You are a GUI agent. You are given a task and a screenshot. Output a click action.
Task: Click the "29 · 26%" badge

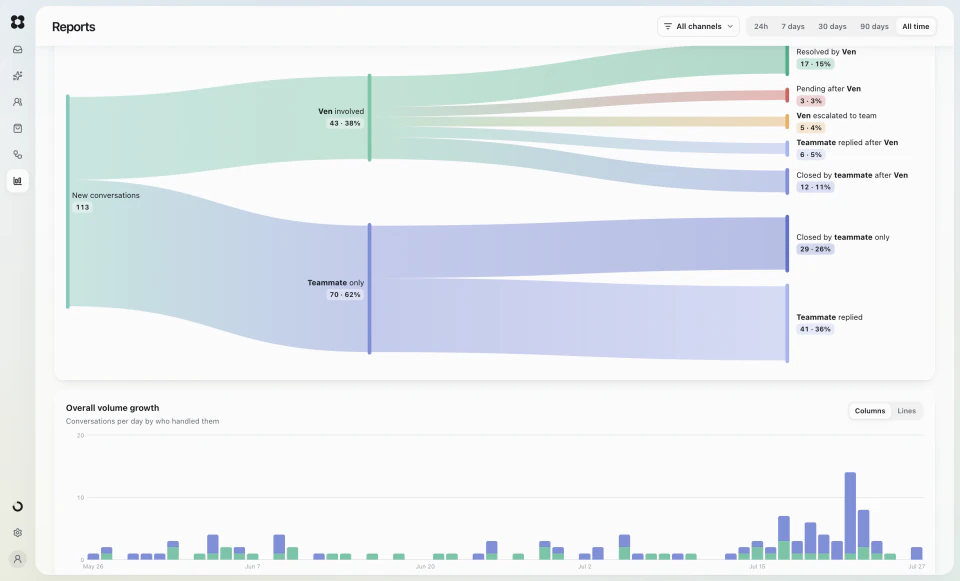pyautogui.click(x=815, y=249)
